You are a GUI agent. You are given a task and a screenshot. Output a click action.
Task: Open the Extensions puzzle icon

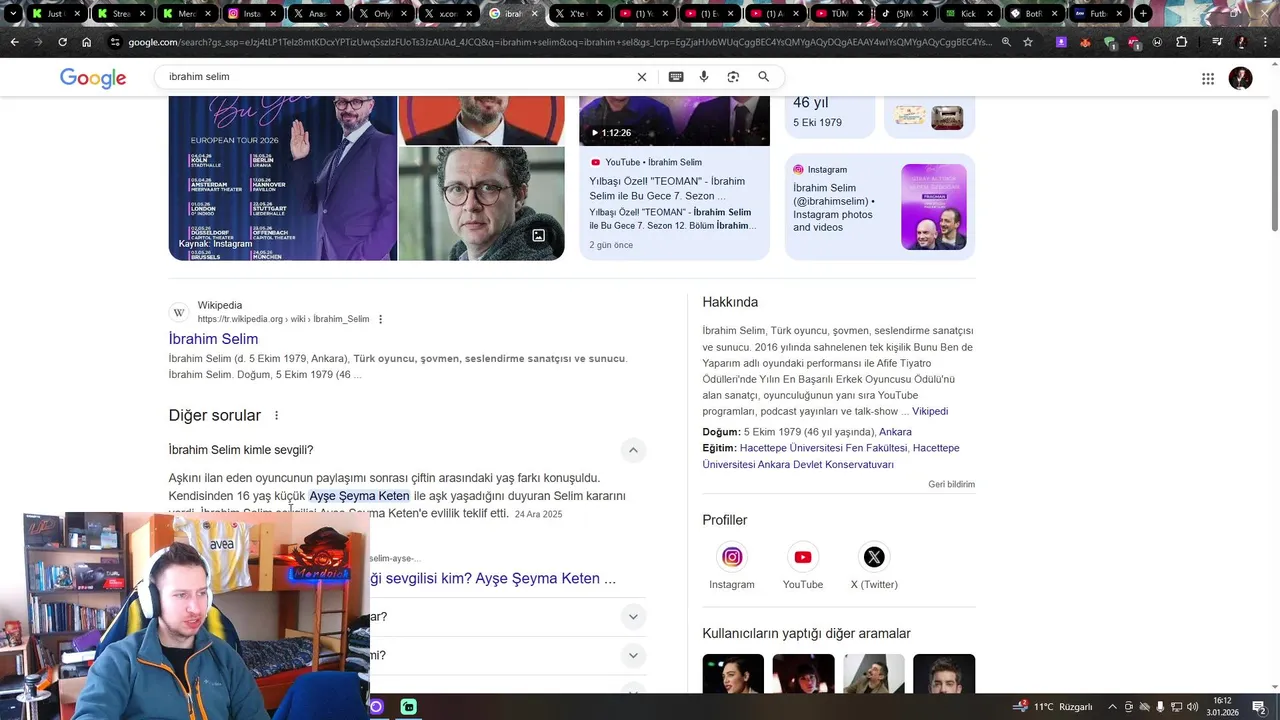[1182, 42]
